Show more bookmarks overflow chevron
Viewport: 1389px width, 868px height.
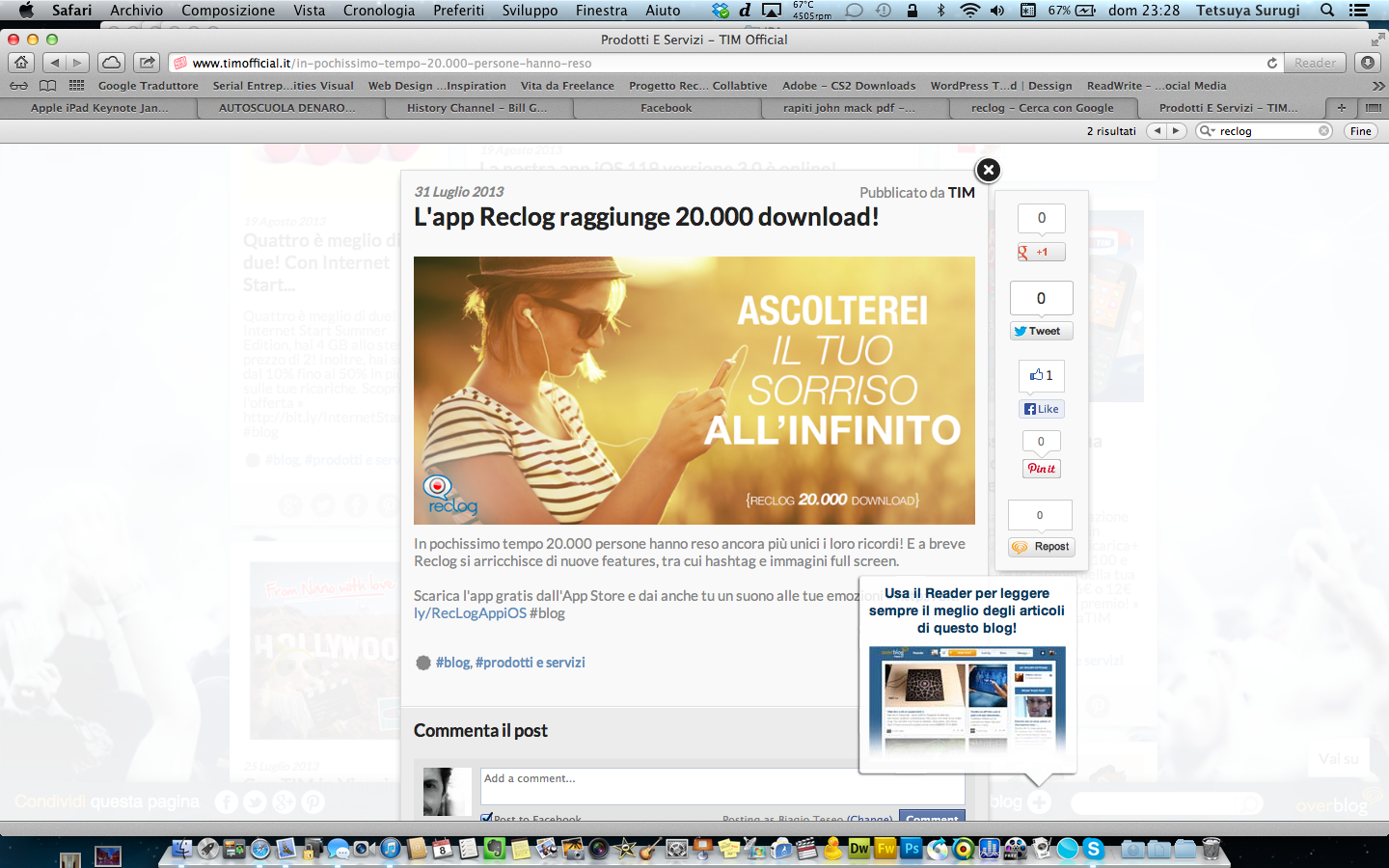[x=1378, y=86]
